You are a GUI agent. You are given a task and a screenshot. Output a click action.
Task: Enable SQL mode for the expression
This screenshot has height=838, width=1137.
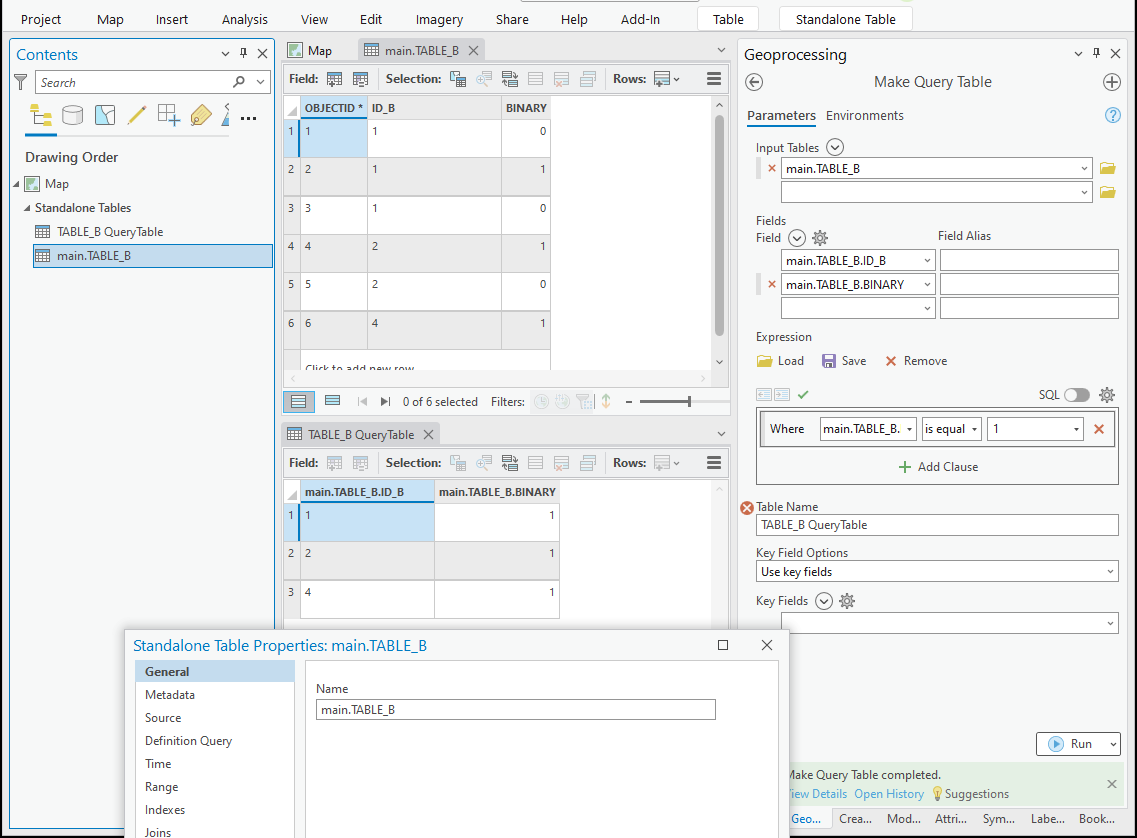[1077, 395]
